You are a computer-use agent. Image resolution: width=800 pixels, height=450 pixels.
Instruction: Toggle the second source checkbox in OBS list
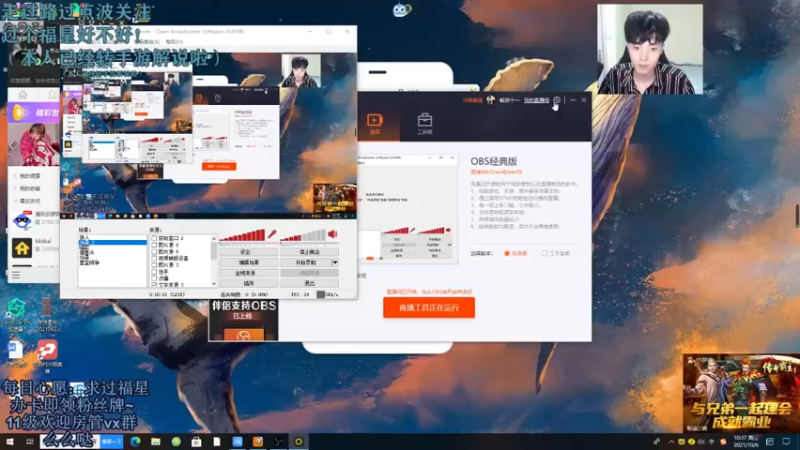(154, 245)
